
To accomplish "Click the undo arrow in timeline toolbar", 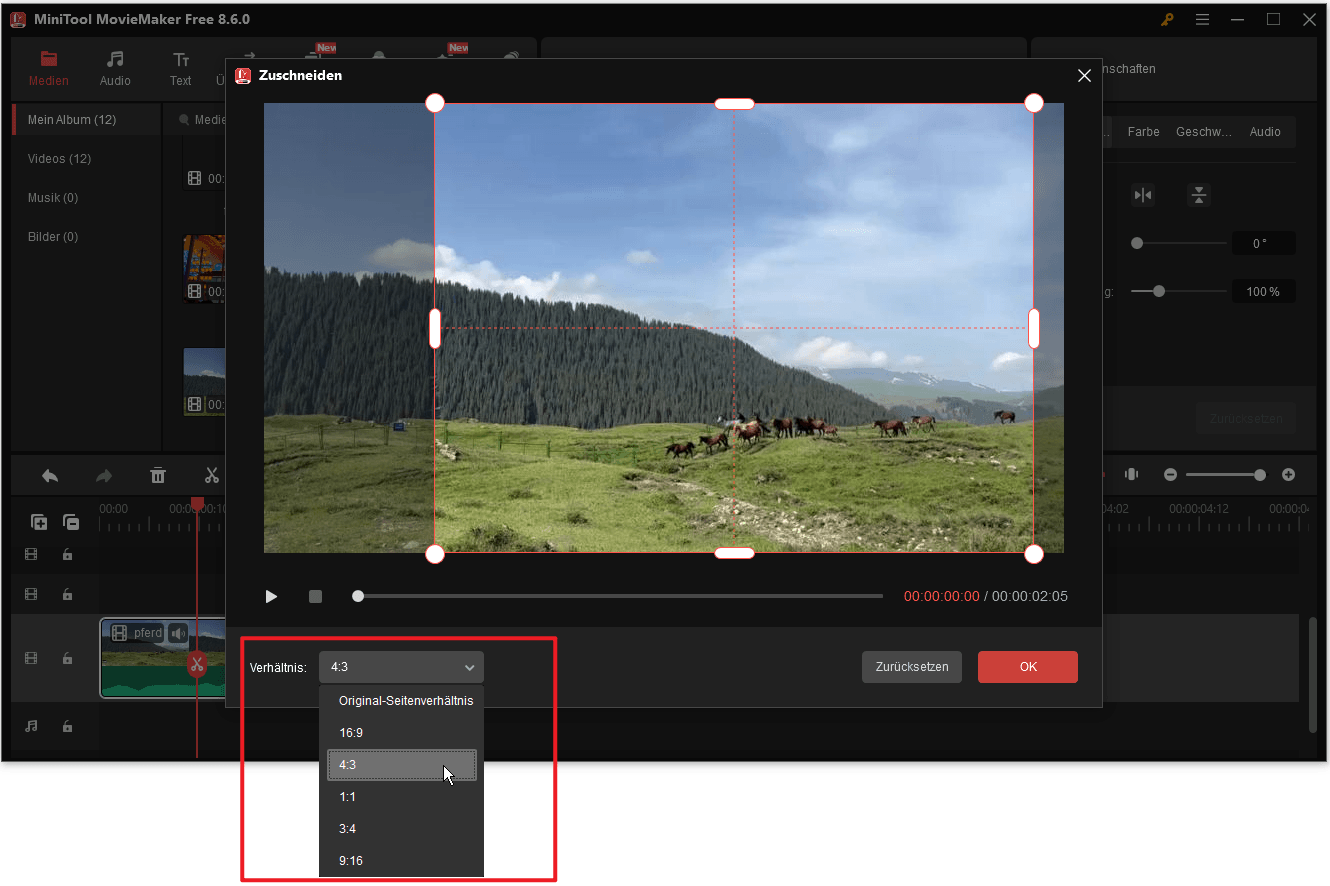I will (50, 476).
